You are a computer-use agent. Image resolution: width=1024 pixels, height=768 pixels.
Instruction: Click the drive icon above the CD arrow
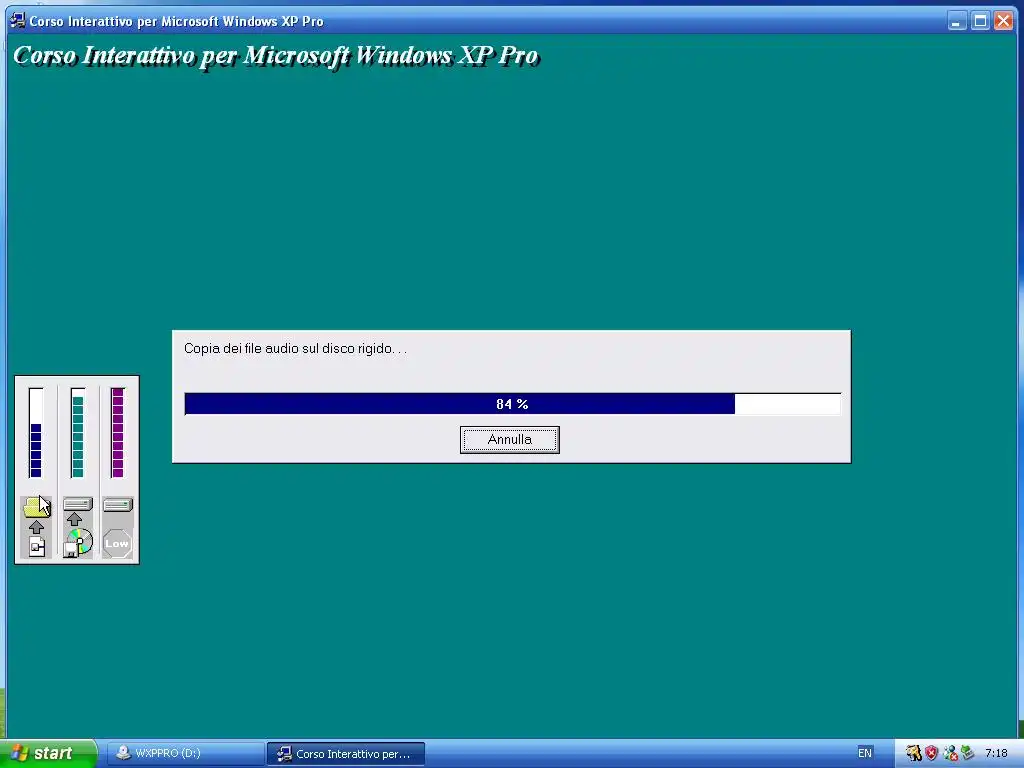(x=78, y=504)
